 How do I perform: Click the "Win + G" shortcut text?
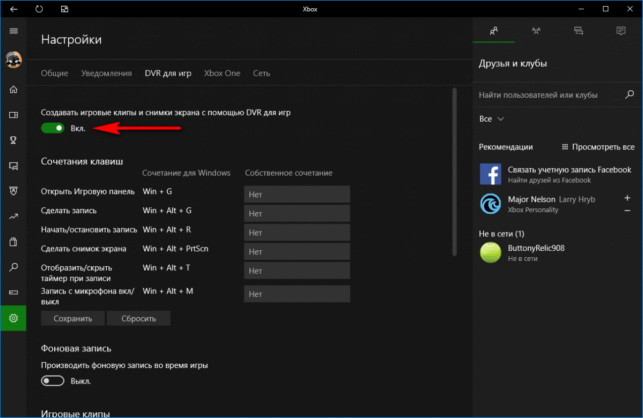pos(157,192)
